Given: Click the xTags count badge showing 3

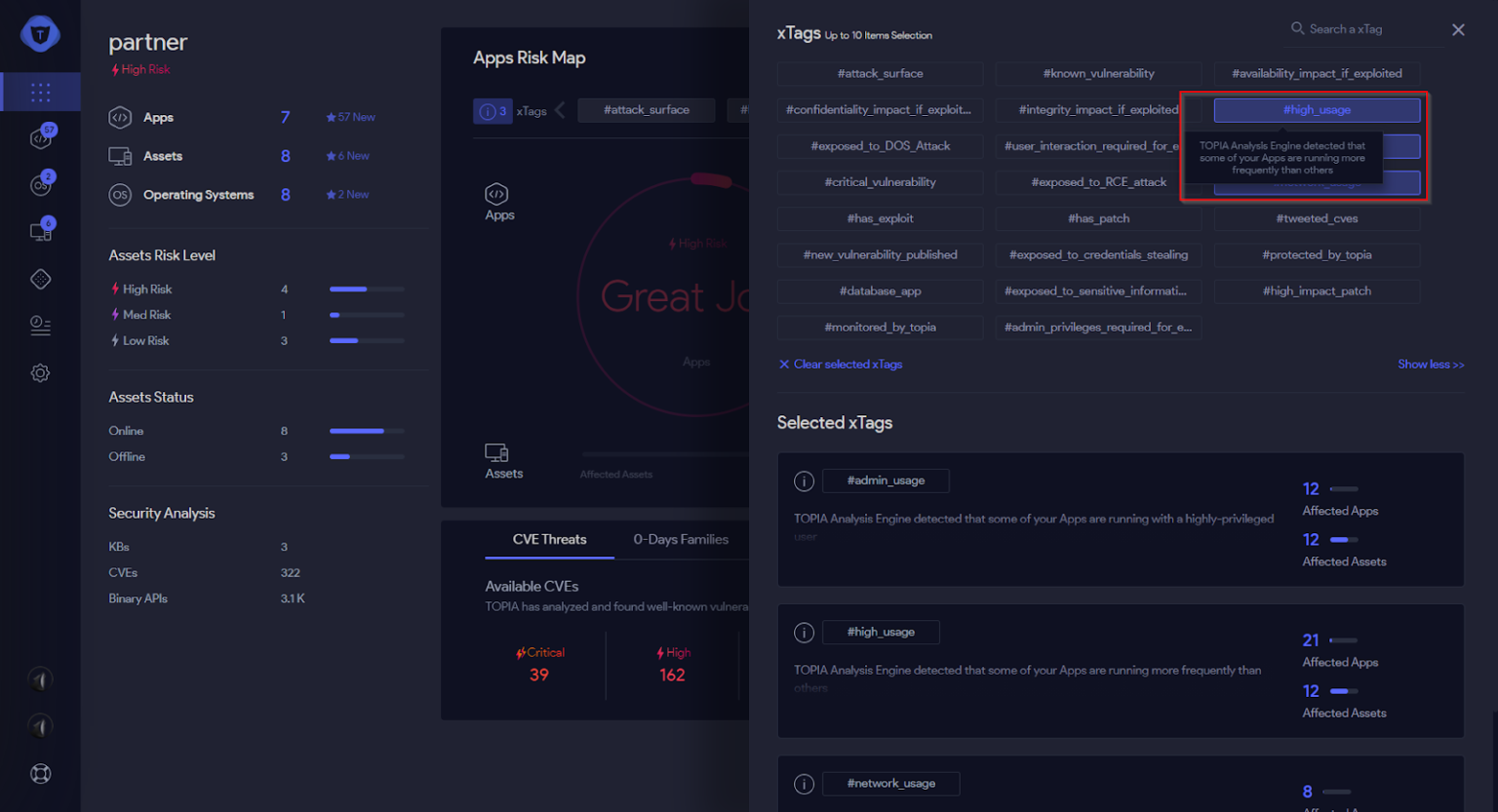Looking at the screenshot, I should 493,111.
